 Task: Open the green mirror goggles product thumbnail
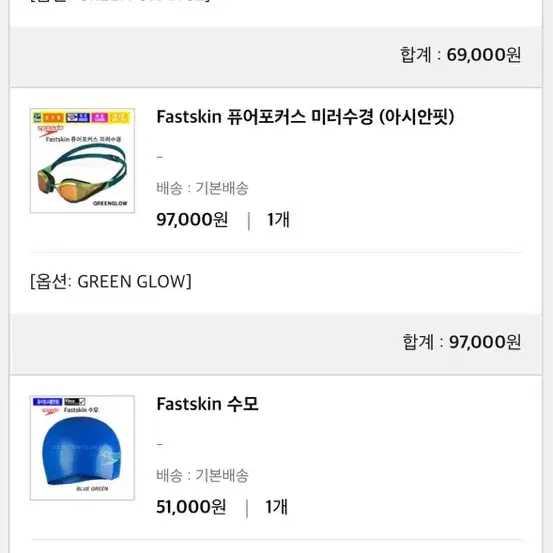[82, 160]
